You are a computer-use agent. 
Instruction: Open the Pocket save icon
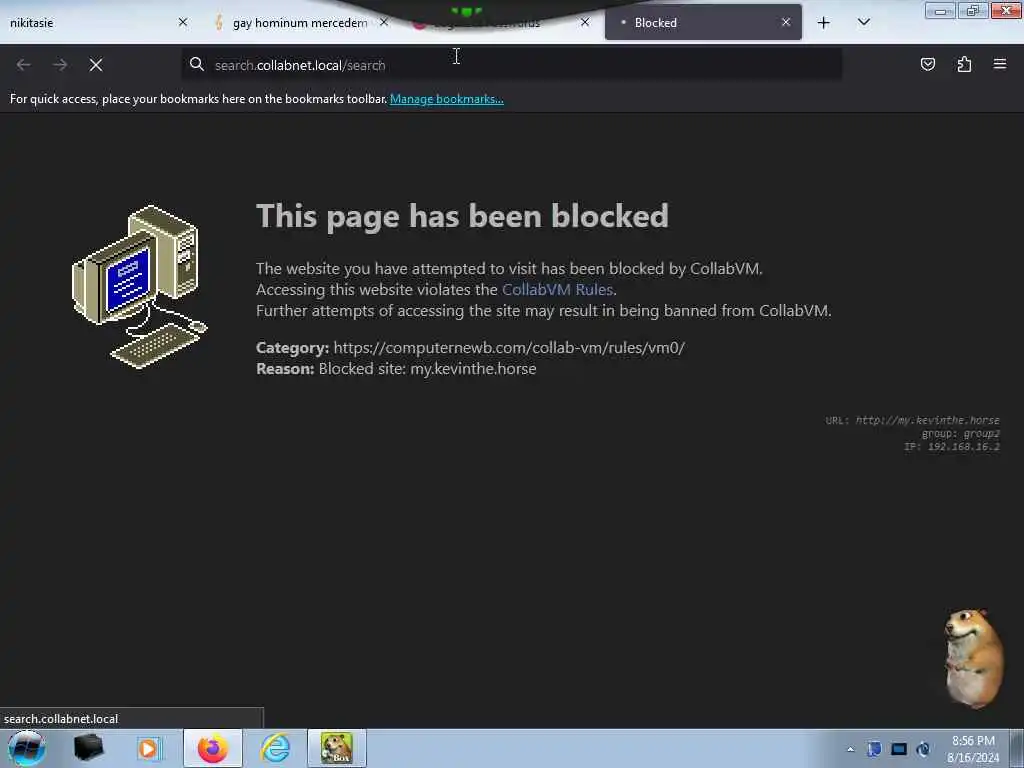927,64
